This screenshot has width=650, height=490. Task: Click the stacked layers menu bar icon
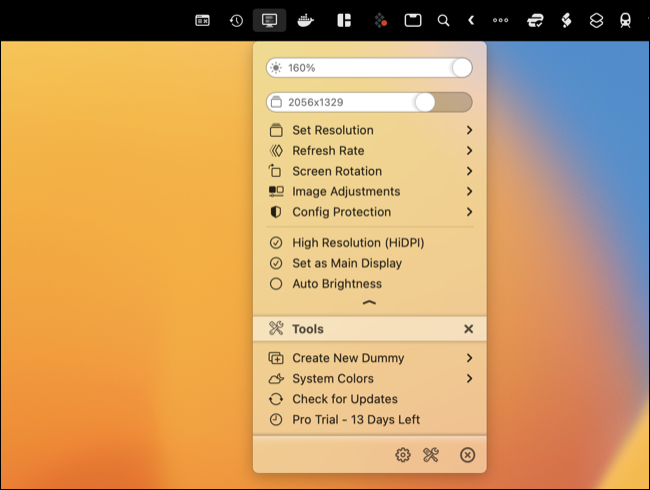coord(595,20)
